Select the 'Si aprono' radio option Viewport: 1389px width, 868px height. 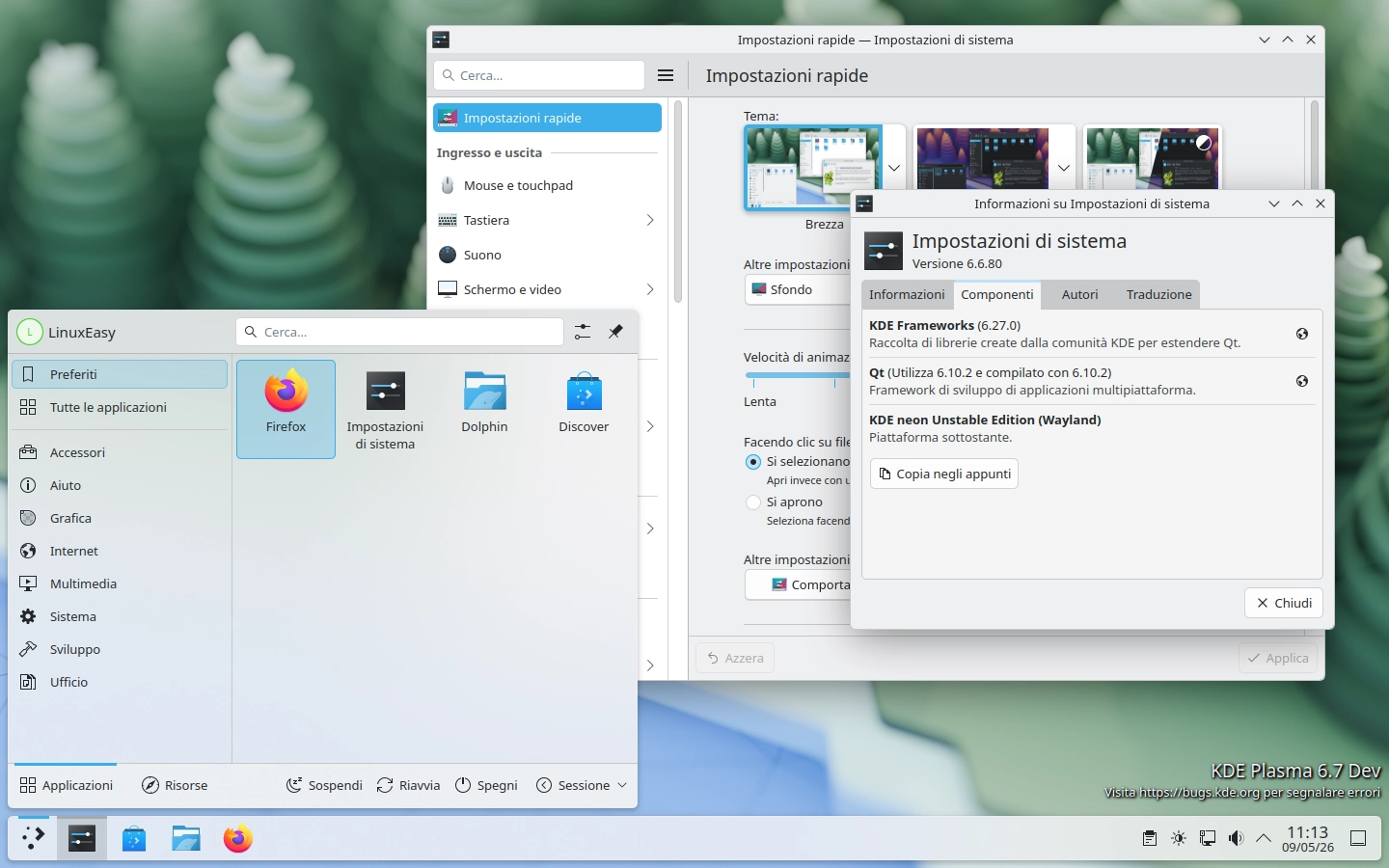(x=753, y=502)
